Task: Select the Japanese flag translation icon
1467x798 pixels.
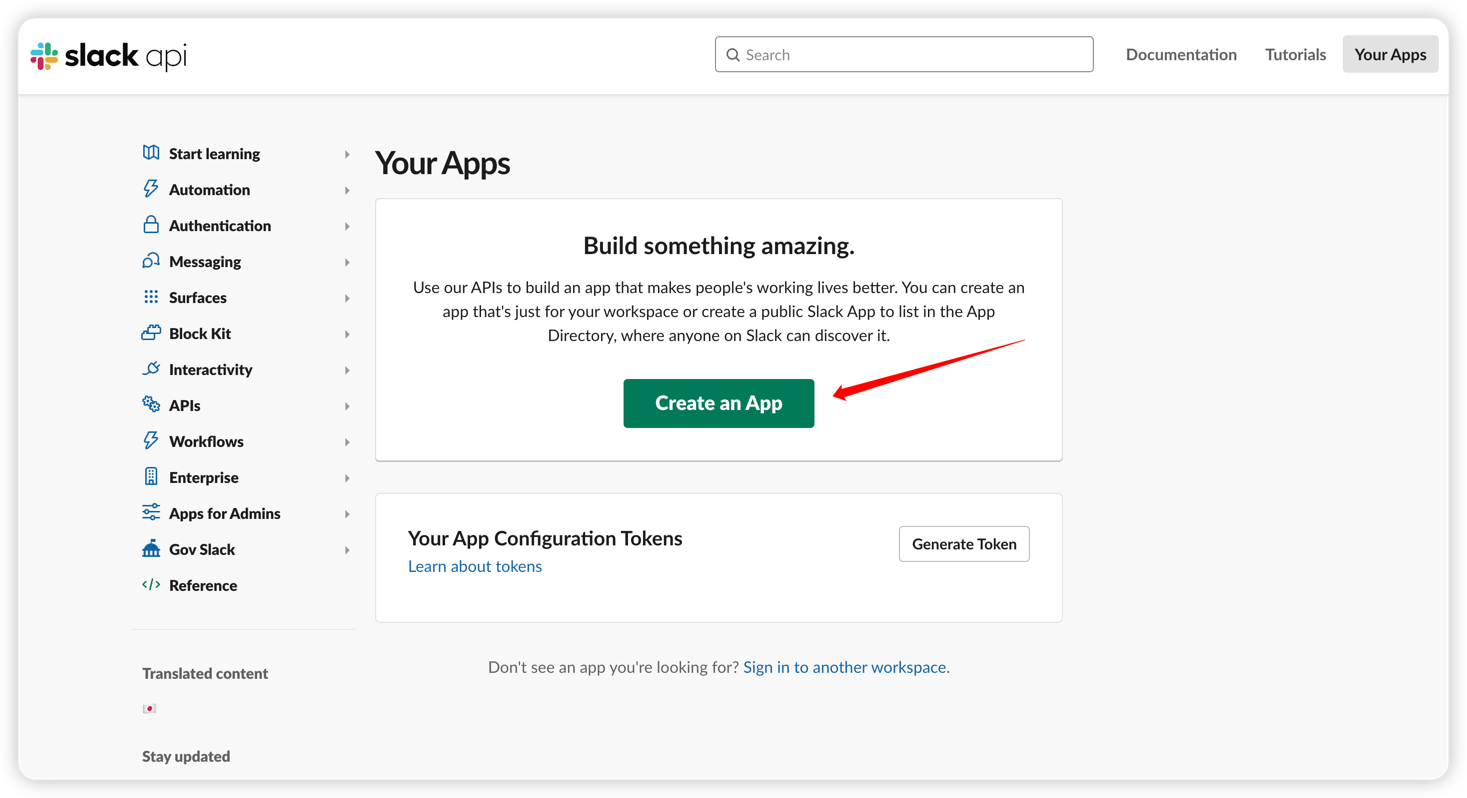Action: [149, 709]
